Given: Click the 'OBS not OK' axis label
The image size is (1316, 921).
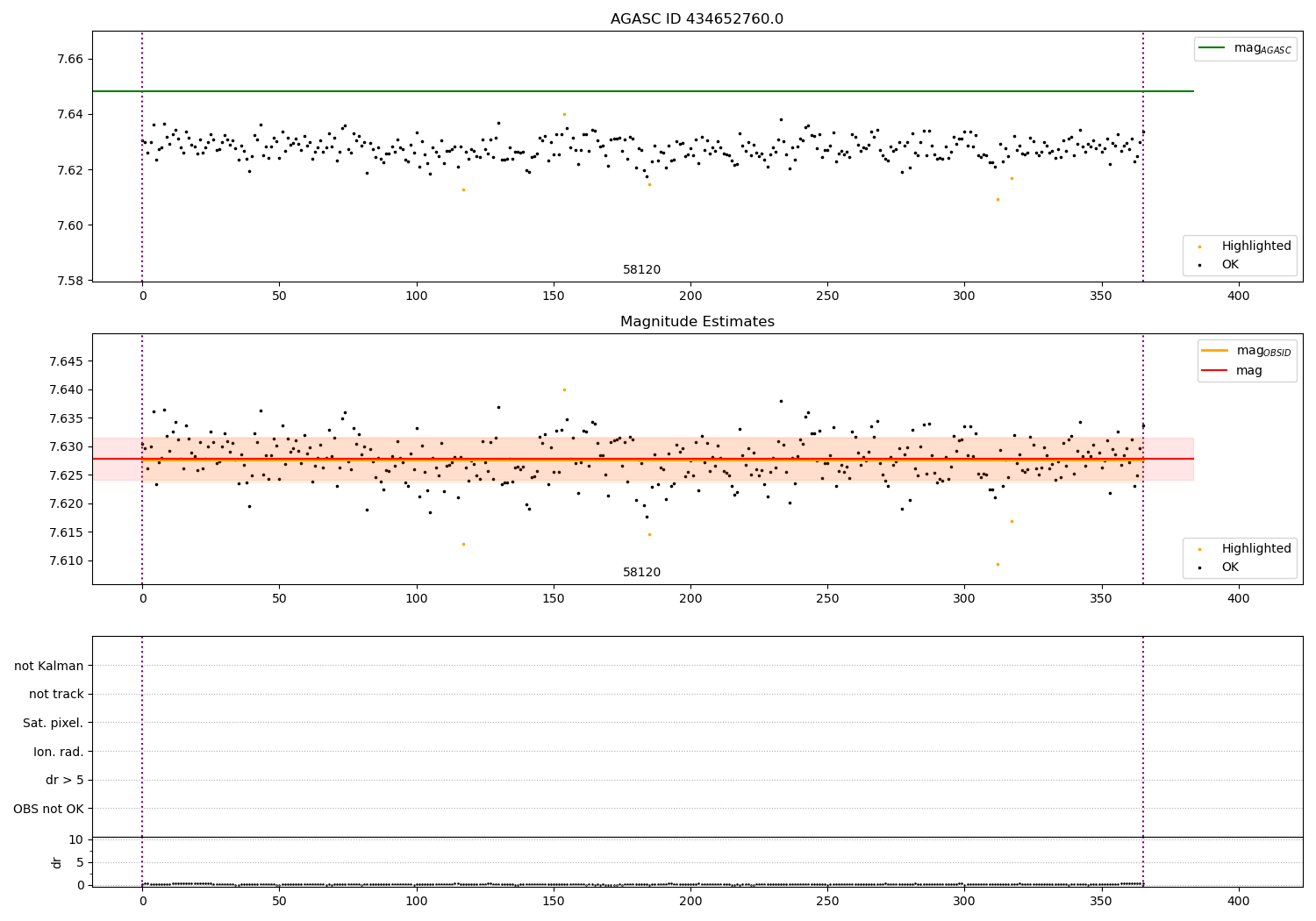Looking at the screenshot, I should click(49, 809).
